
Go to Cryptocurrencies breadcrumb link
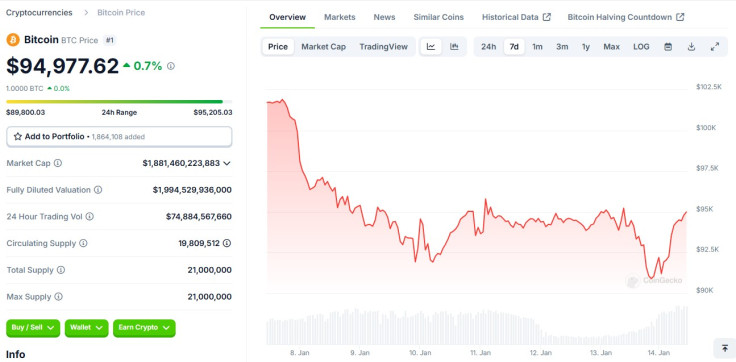tap(39, 13)
